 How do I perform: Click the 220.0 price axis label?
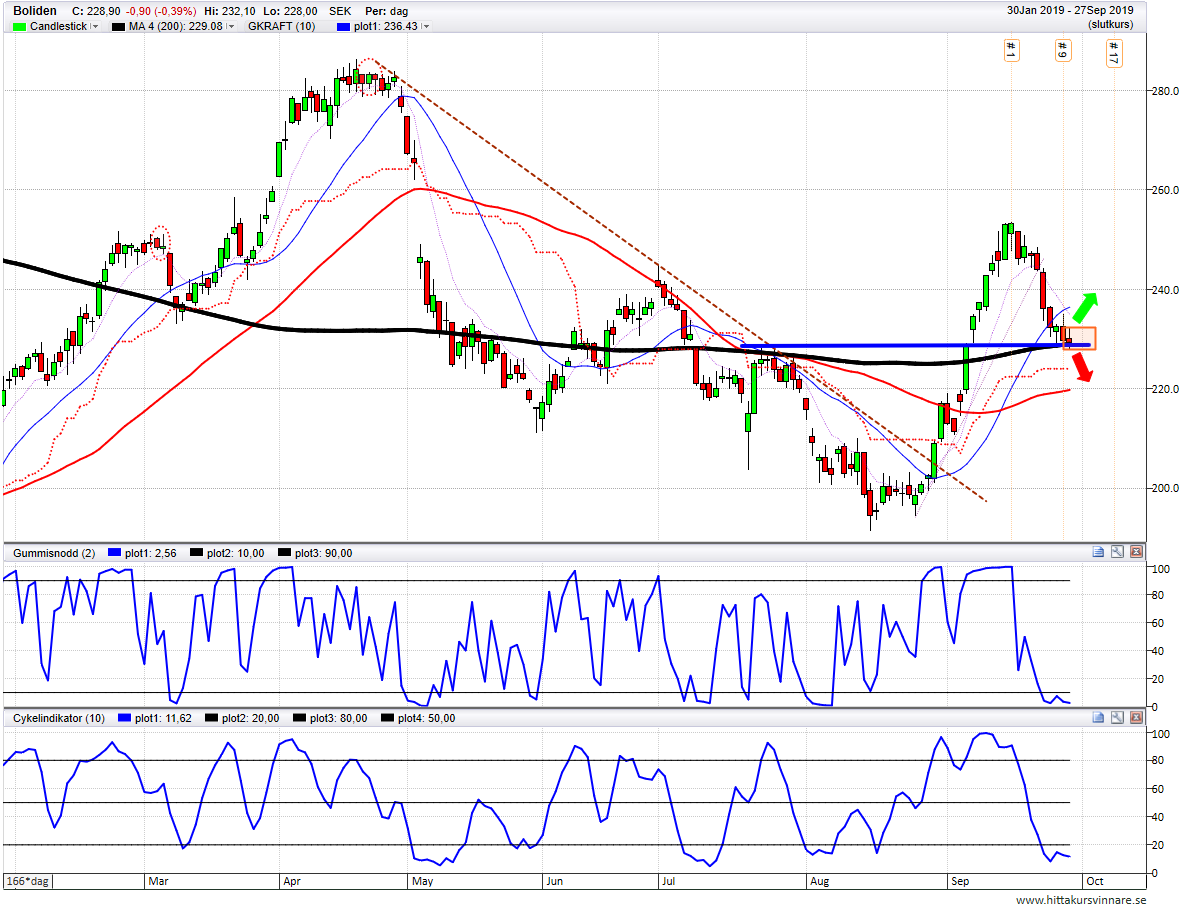click(x=1166, y=389)
